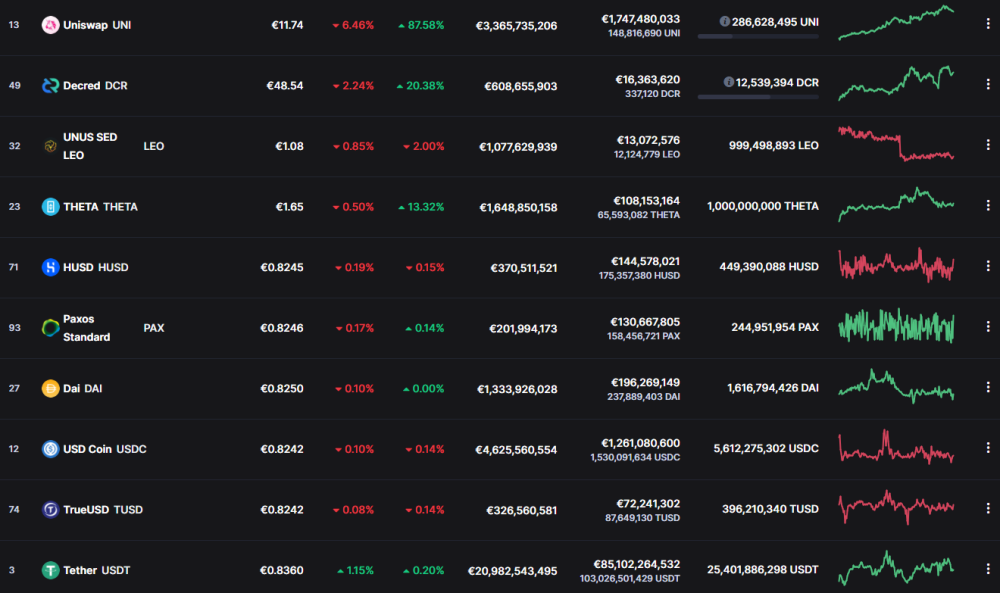
Task: Click the UNUS SED LEO coin logo
Action: click(x=50, y=146)
